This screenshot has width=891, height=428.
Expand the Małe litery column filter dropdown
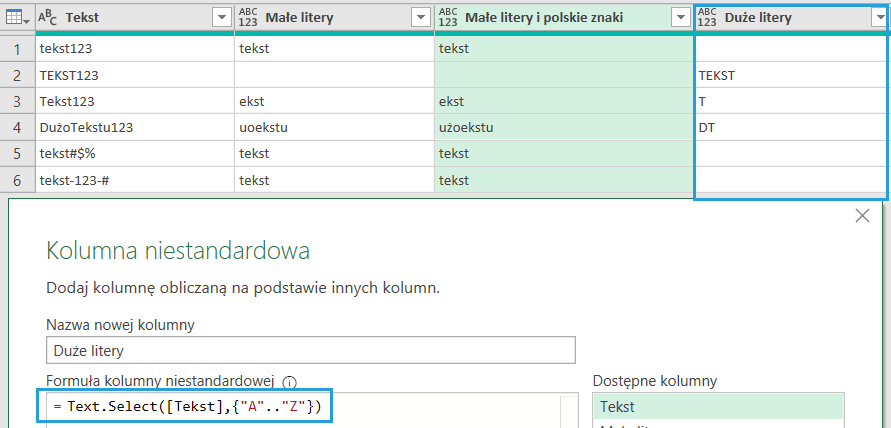pos(421,18)
